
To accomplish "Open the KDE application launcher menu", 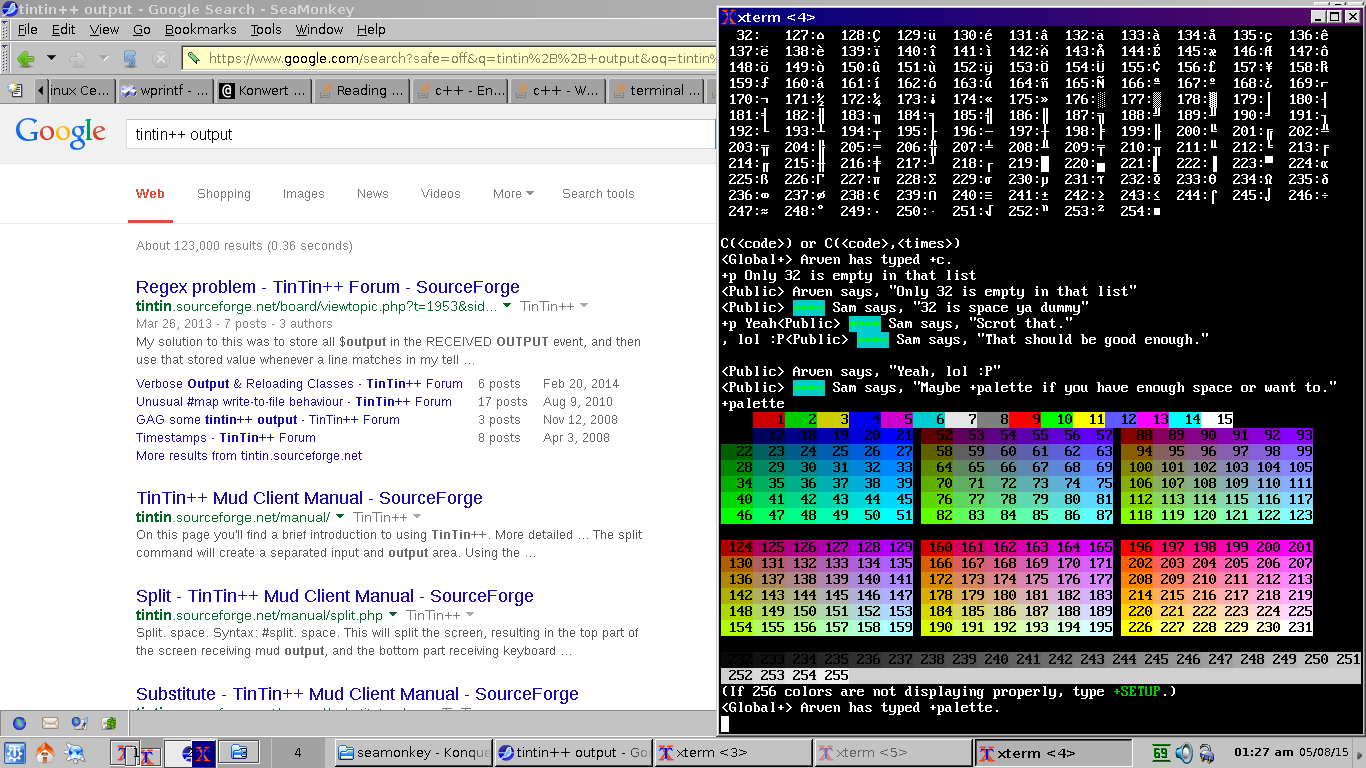I will tap(15, 753).
